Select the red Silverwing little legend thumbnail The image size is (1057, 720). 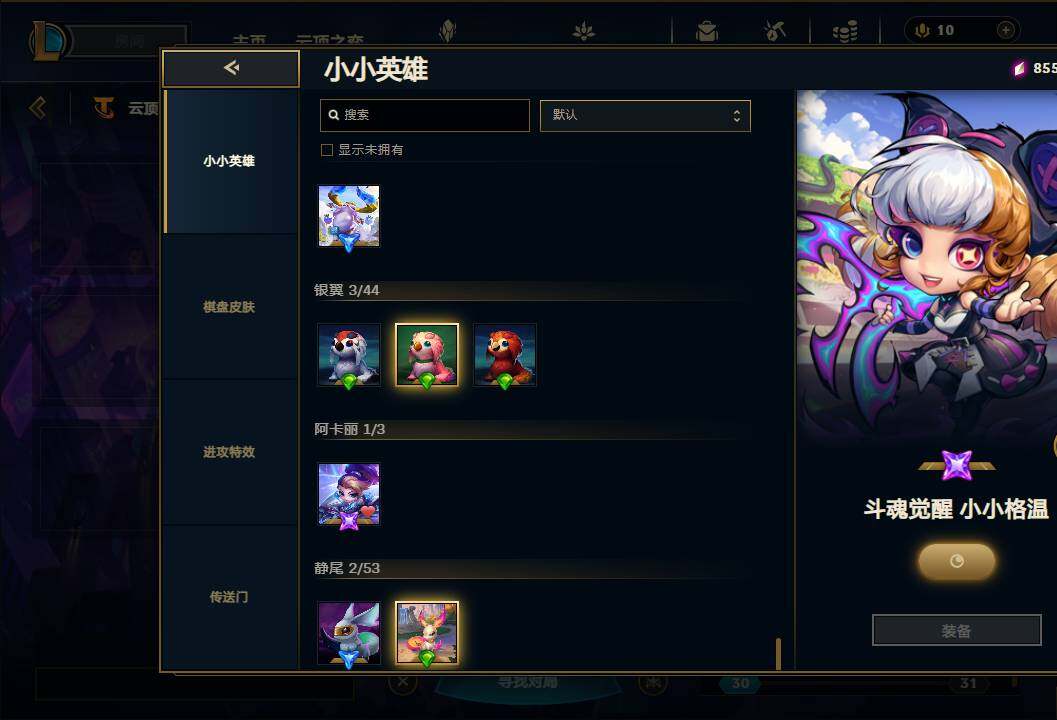[505, 355]
